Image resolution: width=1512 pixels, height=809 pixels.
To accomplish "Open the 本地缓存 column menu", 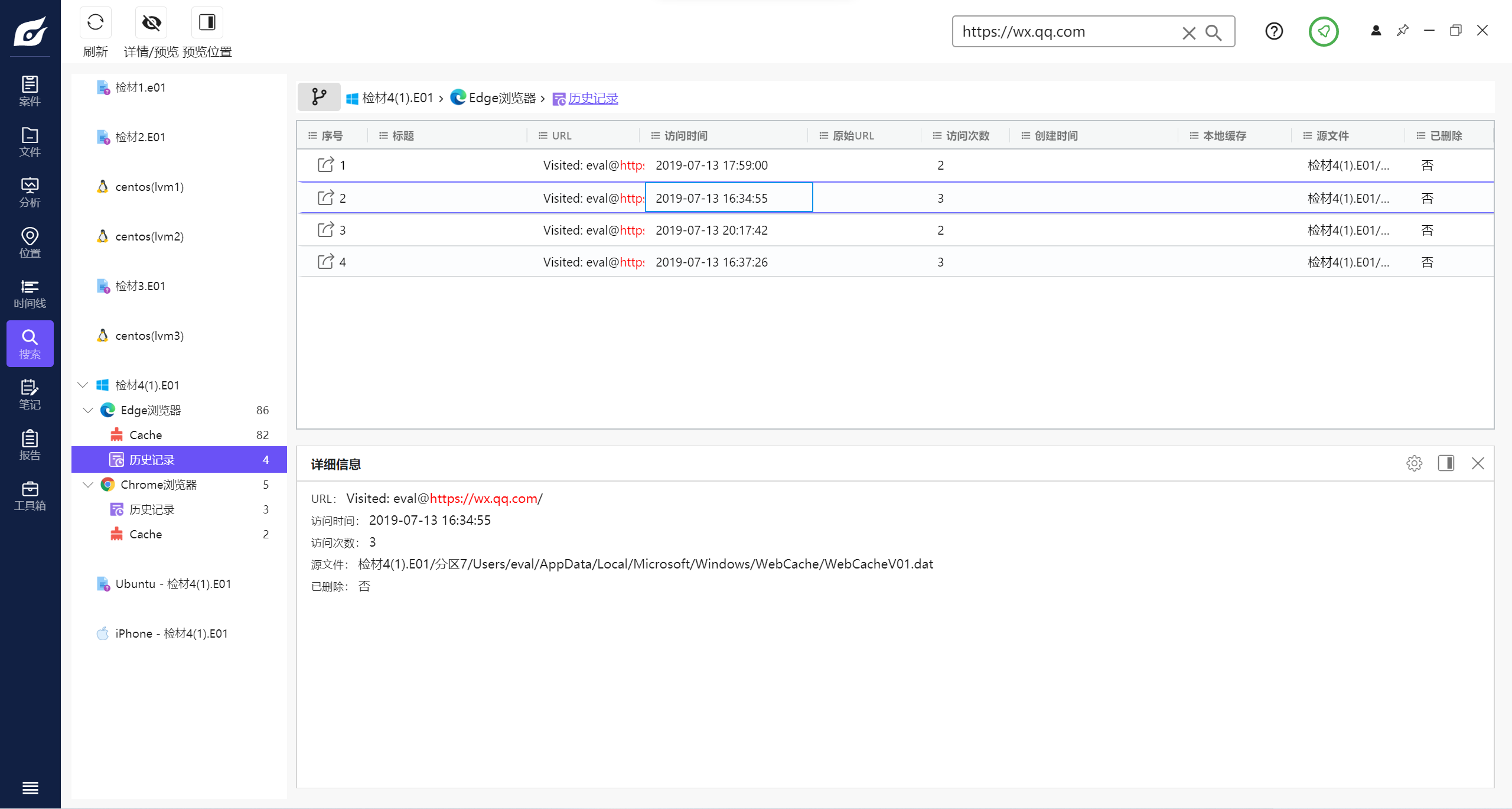I will coord(1194,136).
